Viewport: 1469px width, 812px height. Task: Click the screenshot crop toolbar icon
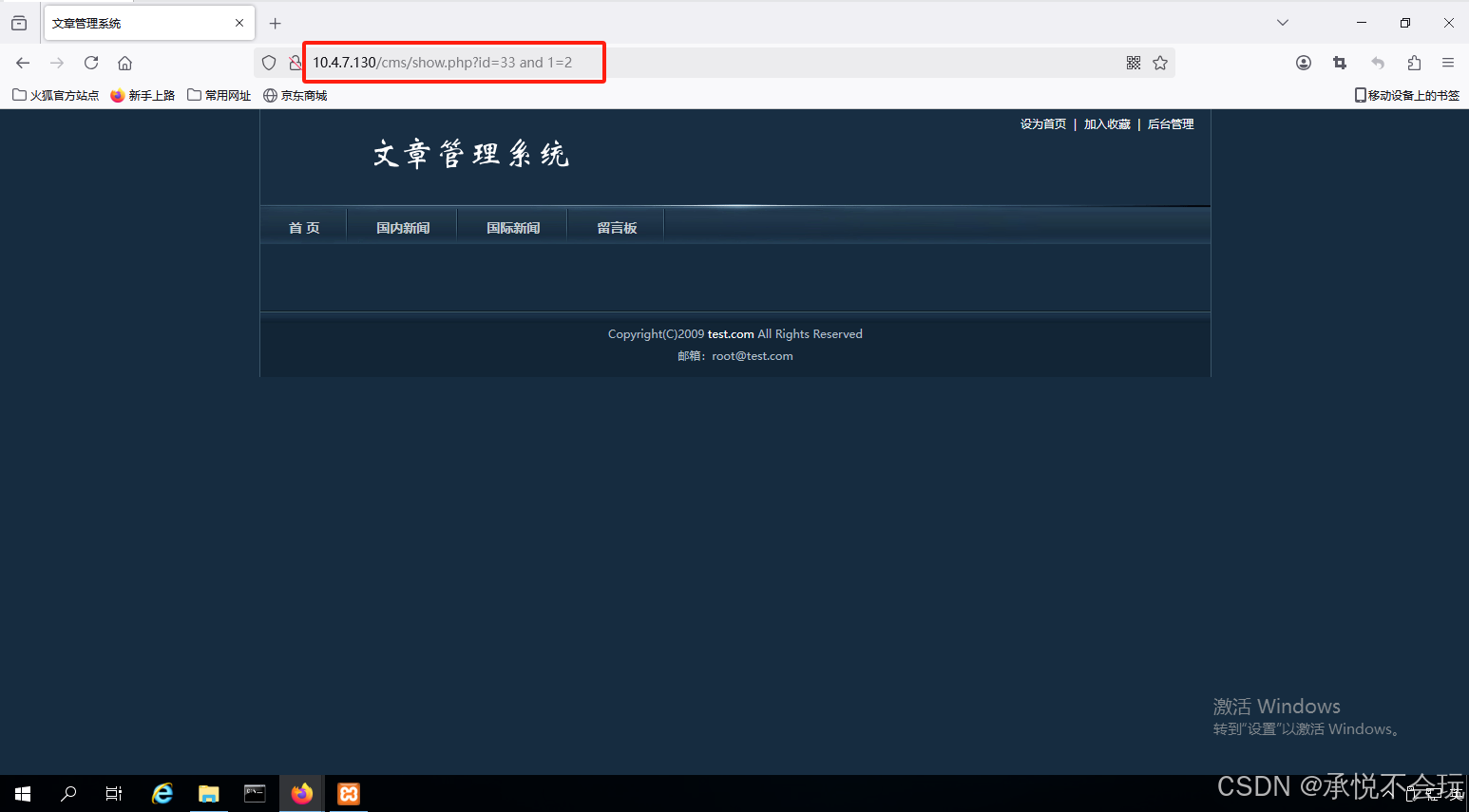point(1340,63)
